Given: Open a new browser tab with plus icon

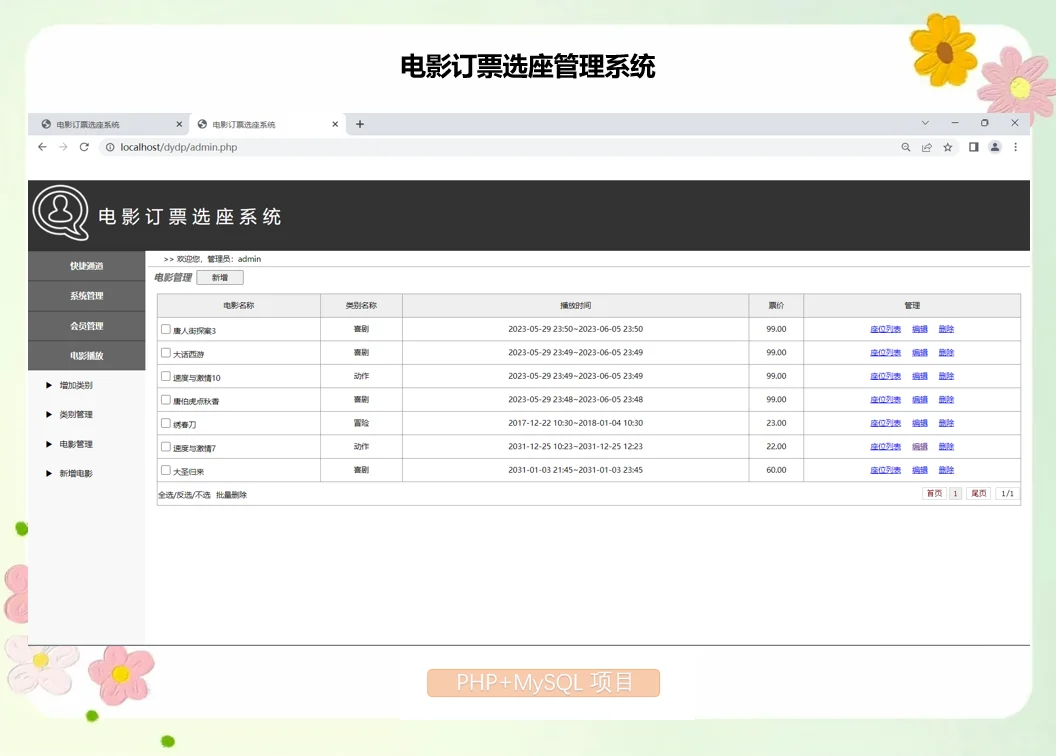Looking at the screenshot, I should point(358,123).
